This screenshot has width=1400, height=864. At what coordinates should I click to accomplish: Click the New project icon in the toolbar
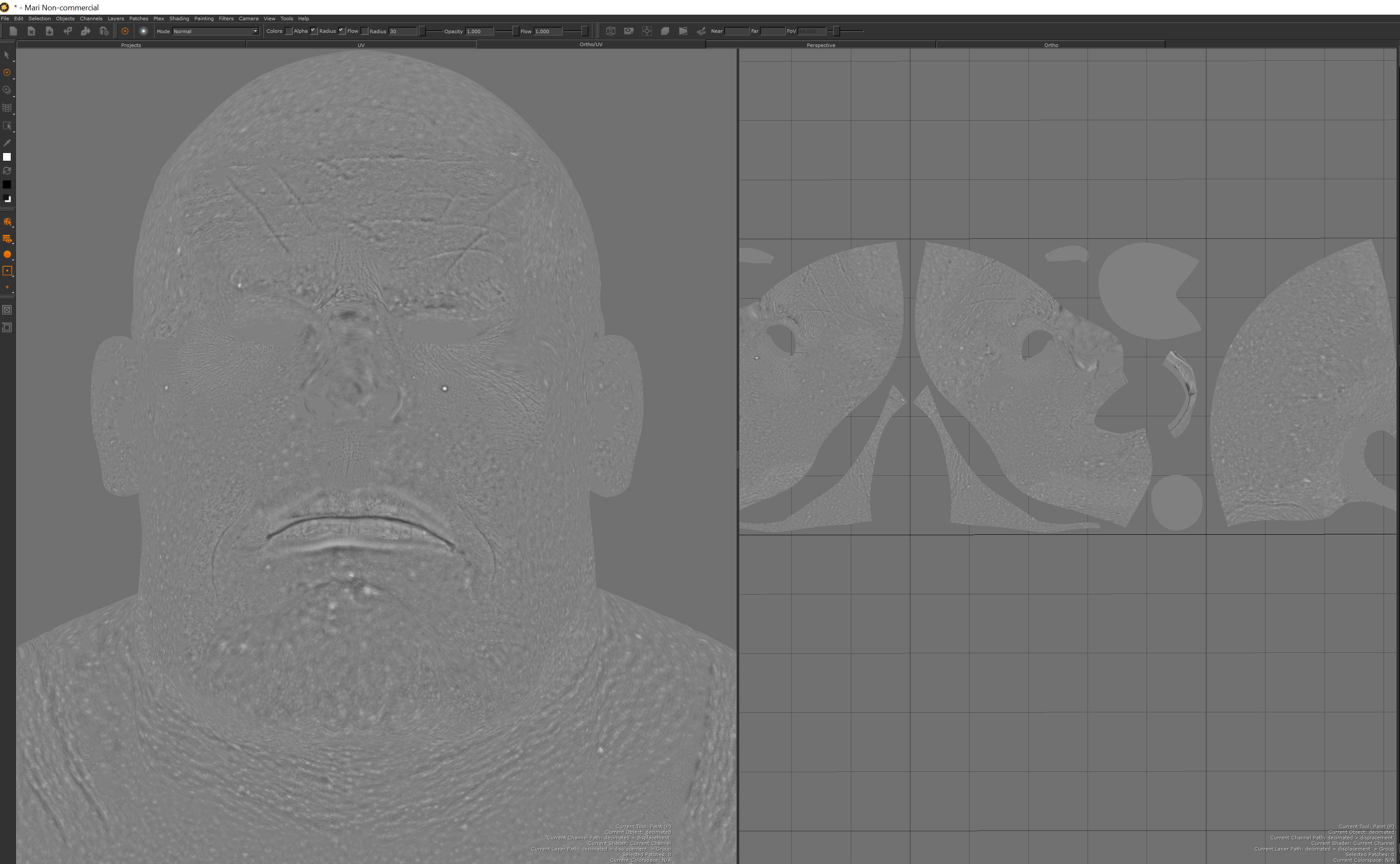click(x=13, y=31)
